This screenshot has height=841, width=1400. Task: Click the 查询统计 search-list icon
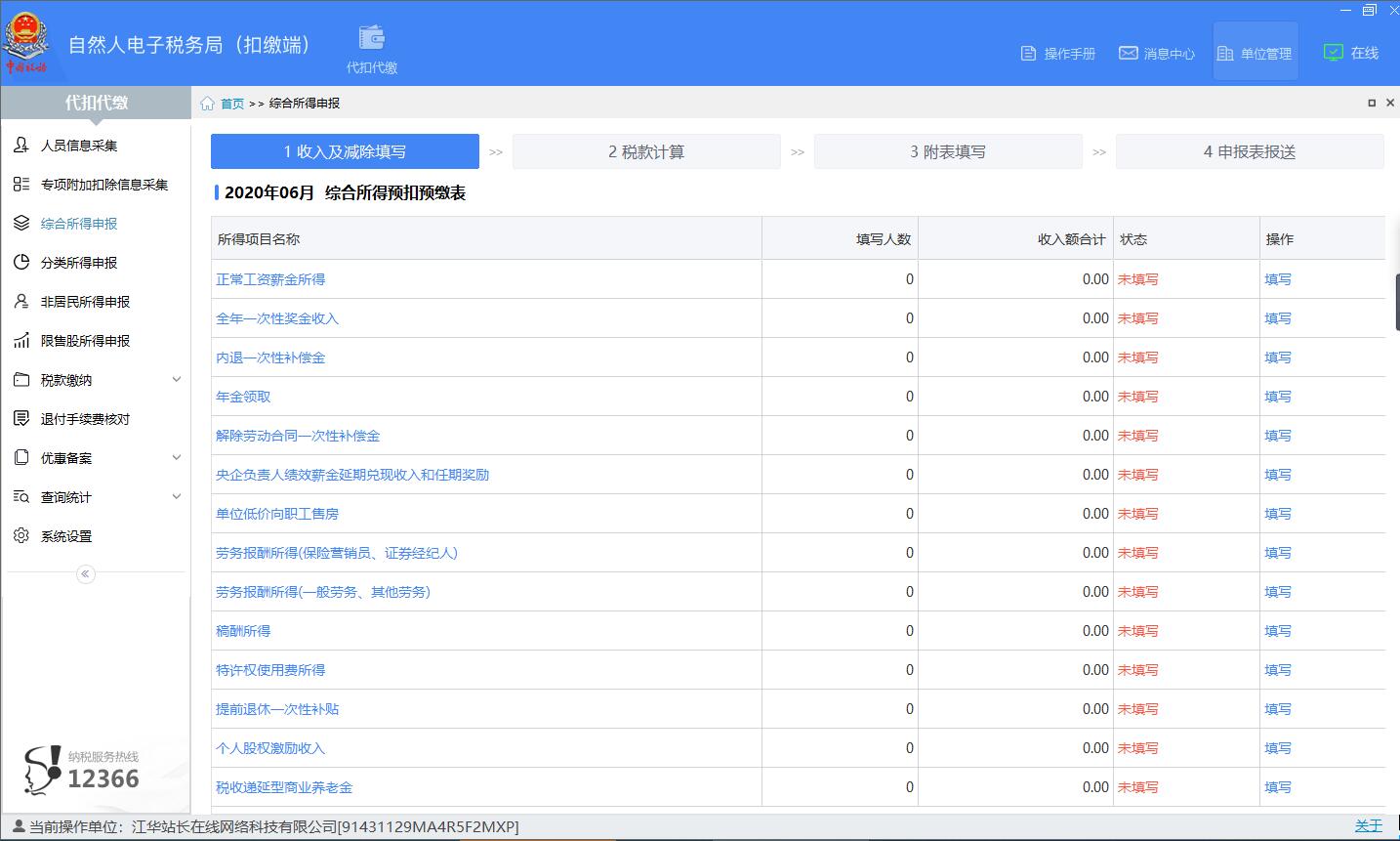coord(21,496)
